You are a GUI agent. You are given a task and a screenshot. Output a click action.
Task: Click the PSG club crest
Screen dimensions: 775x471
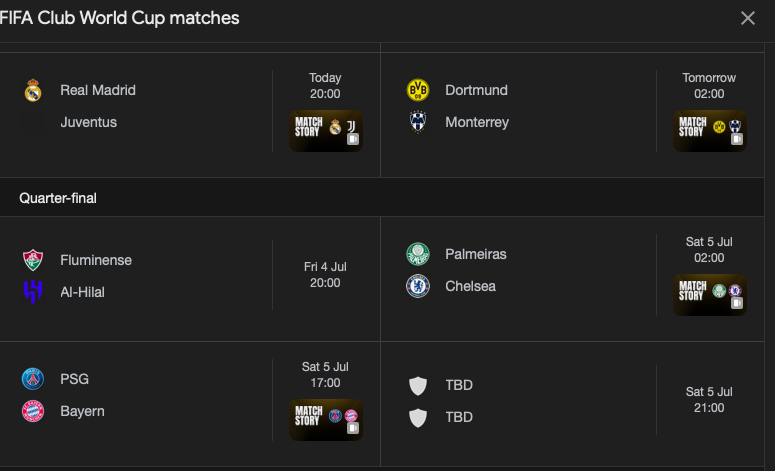[33, 379]
